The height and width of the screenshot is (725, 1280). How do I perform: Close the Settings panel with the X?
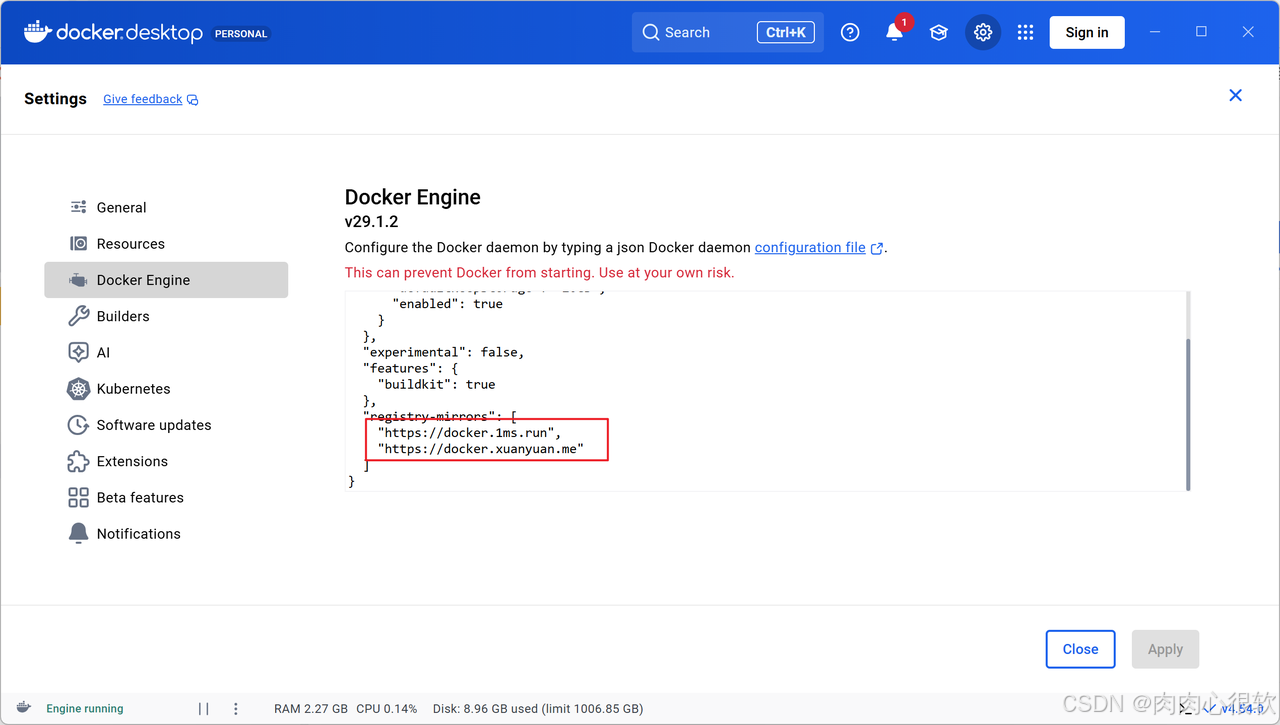point(1236,95)
